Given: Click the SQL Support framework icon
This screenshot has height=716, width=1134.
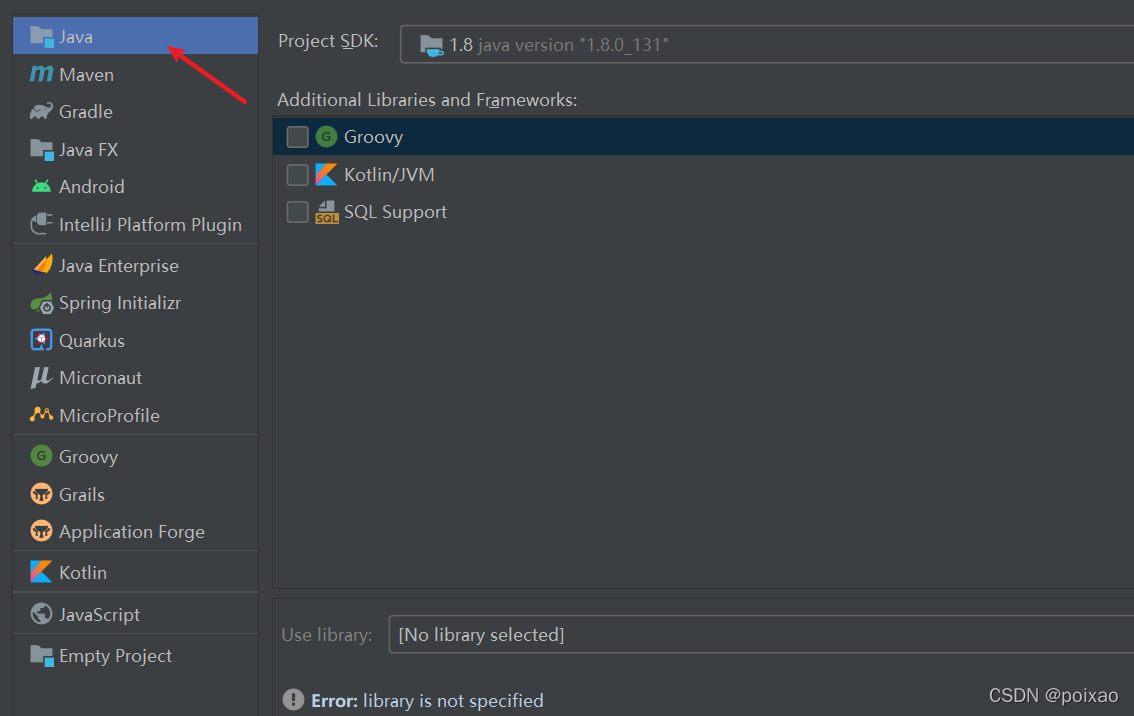Looking at the screenshot, I should click(x=327, y=212).
